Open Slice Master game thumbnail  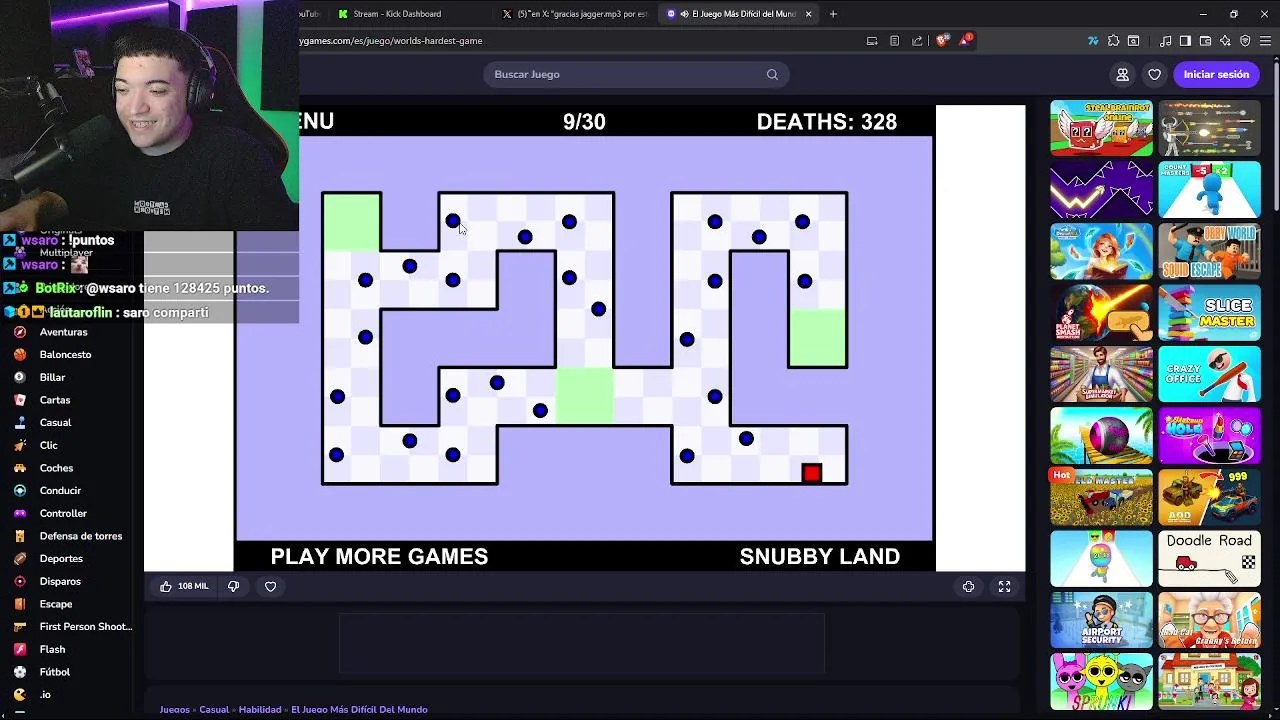1209,313
